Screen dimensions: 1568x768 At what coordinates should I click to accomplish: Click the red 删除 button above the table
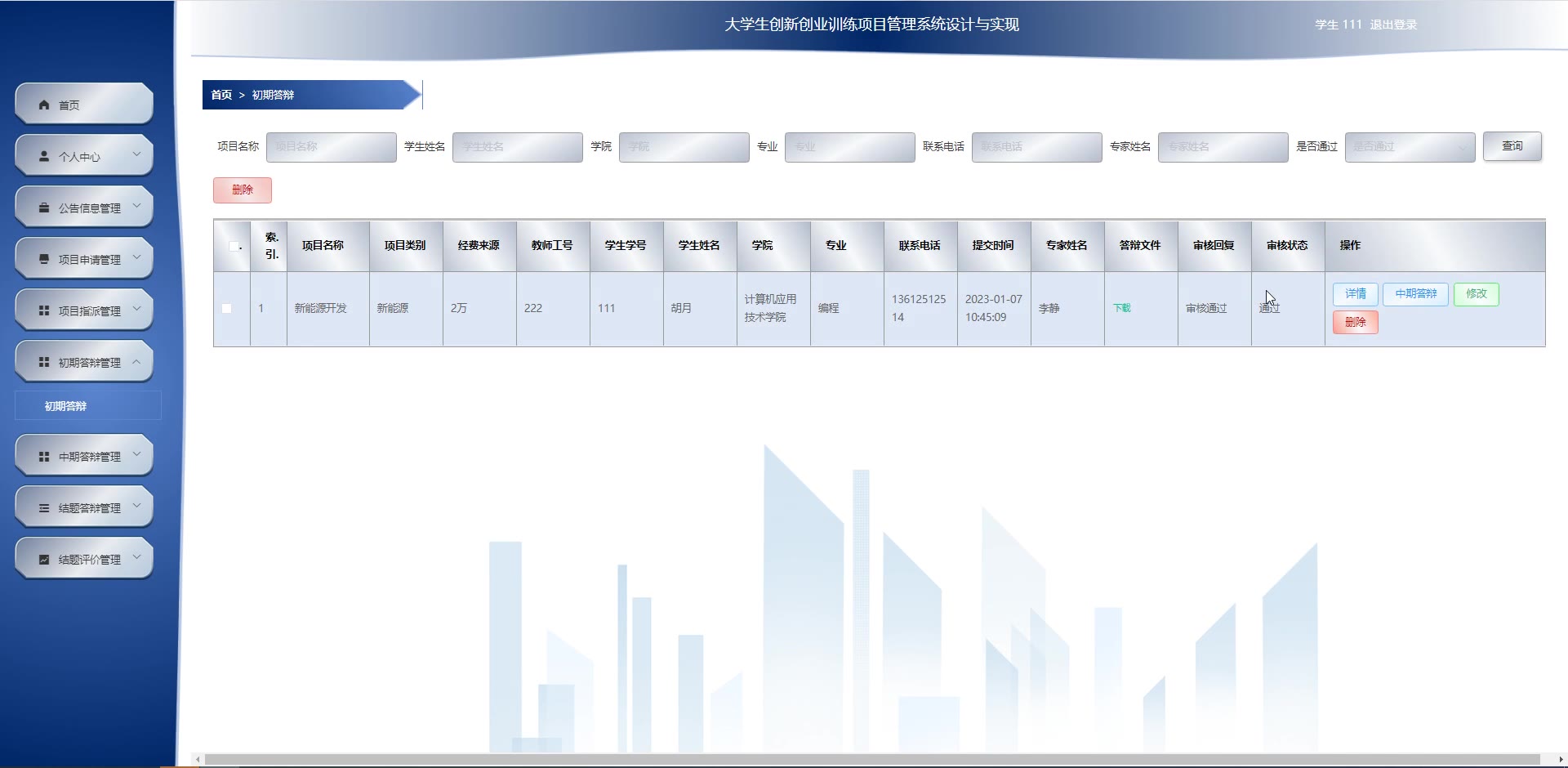[243, 190]
